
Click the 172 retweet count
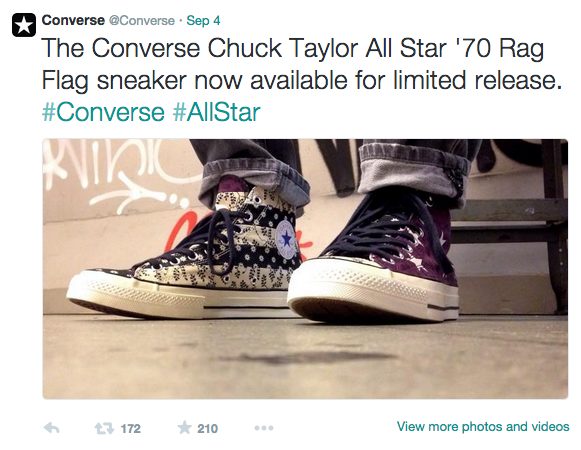(131, 429)
